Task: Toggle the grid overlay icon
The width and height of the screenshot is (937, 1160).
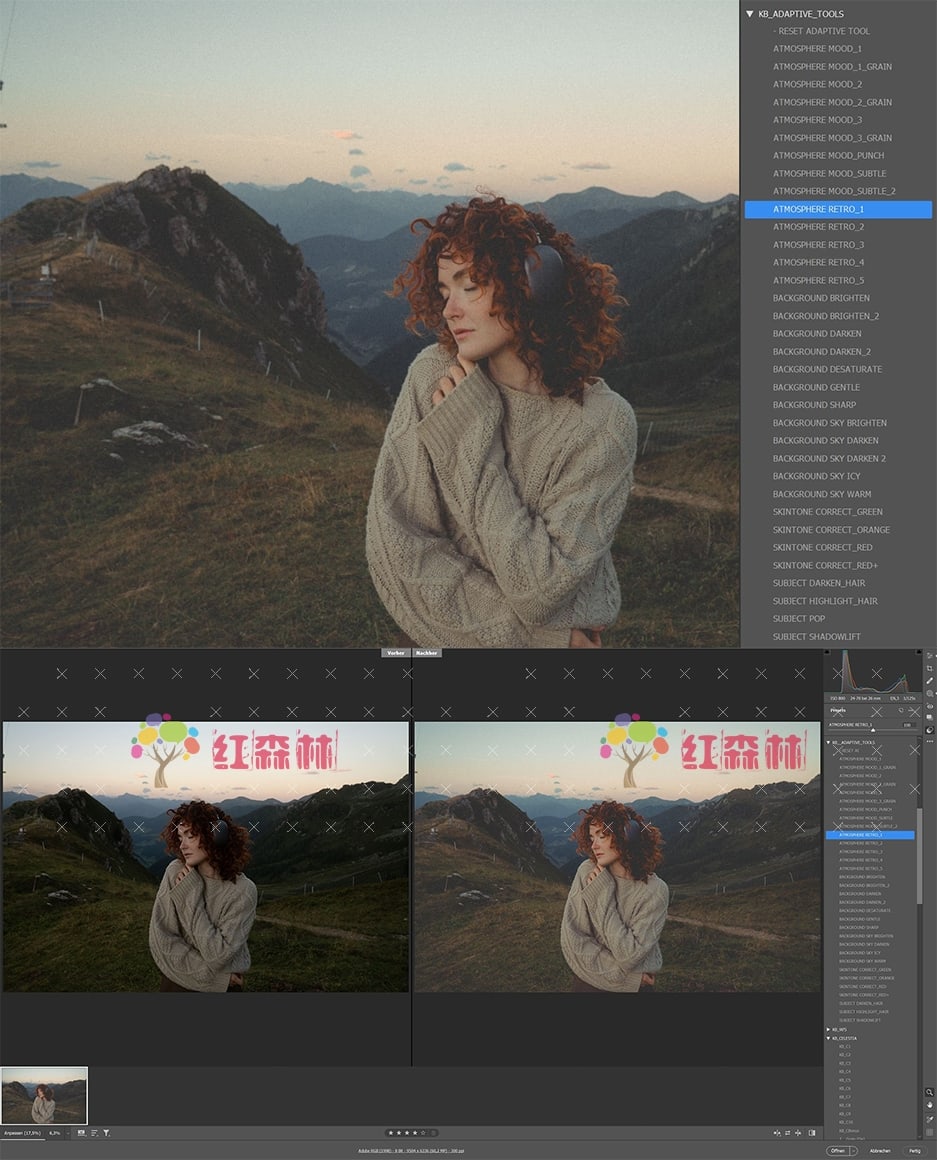Action: [930, 1133]
